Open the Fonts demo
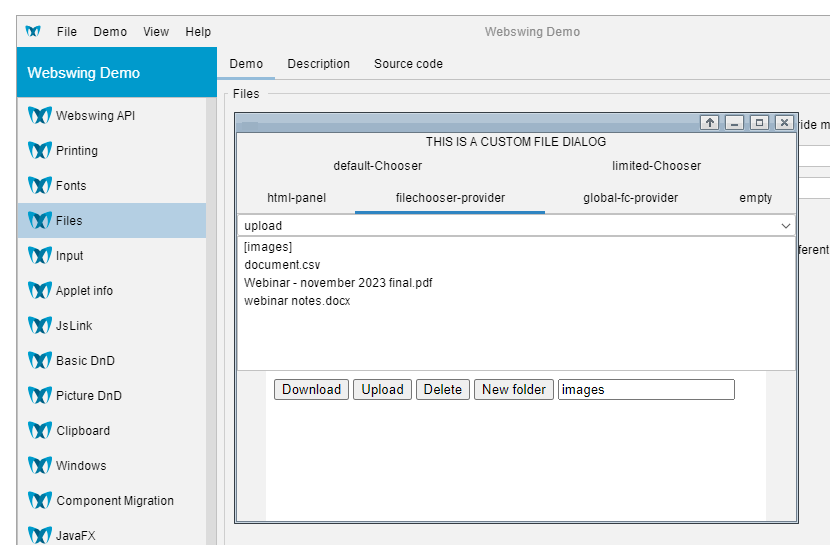Image resolution: width=830 pixels, height=545 pixels. click(112, 185)
